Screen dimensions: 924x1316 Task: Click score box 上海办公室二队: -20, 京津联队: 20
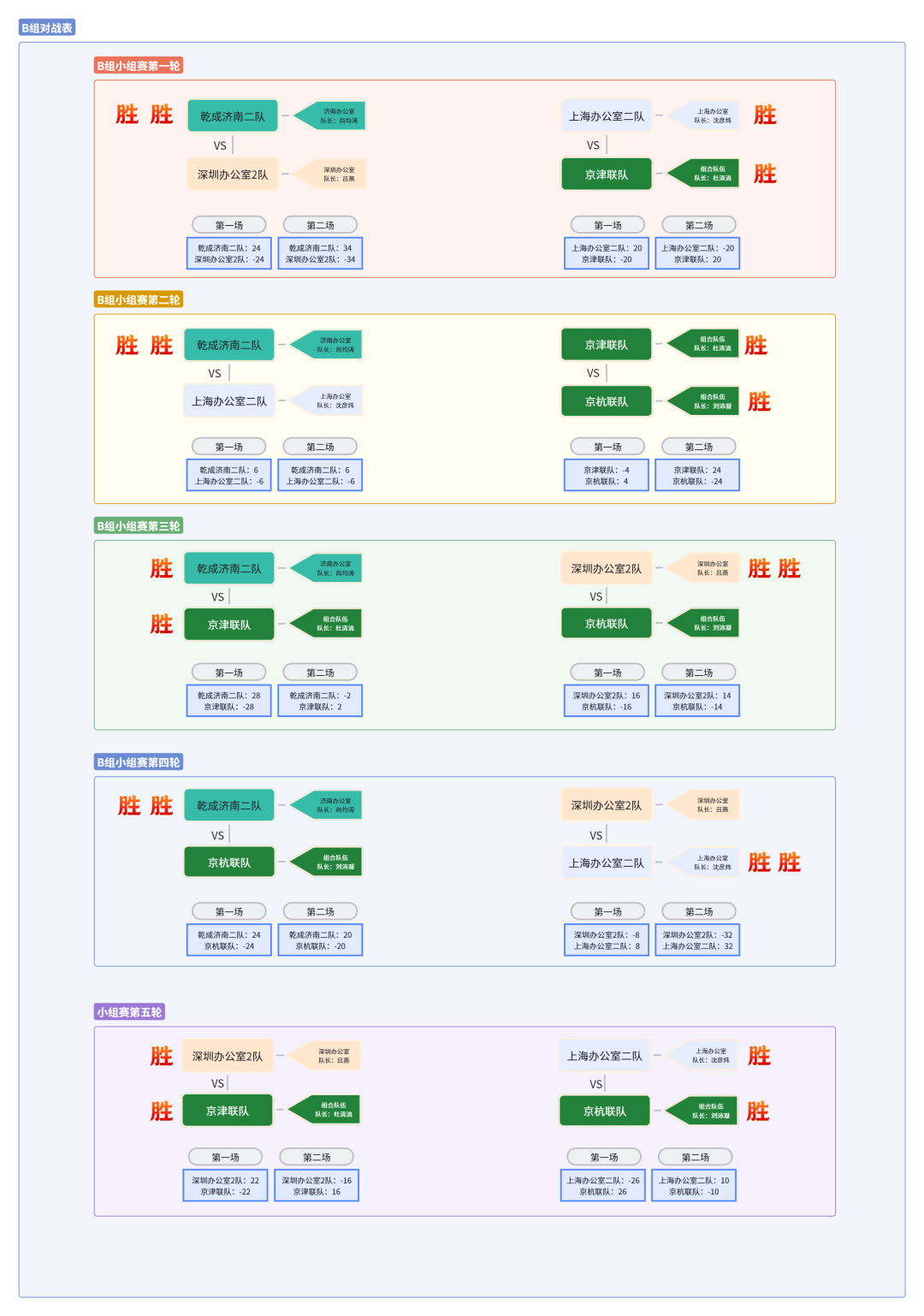(x=697, y=253)
